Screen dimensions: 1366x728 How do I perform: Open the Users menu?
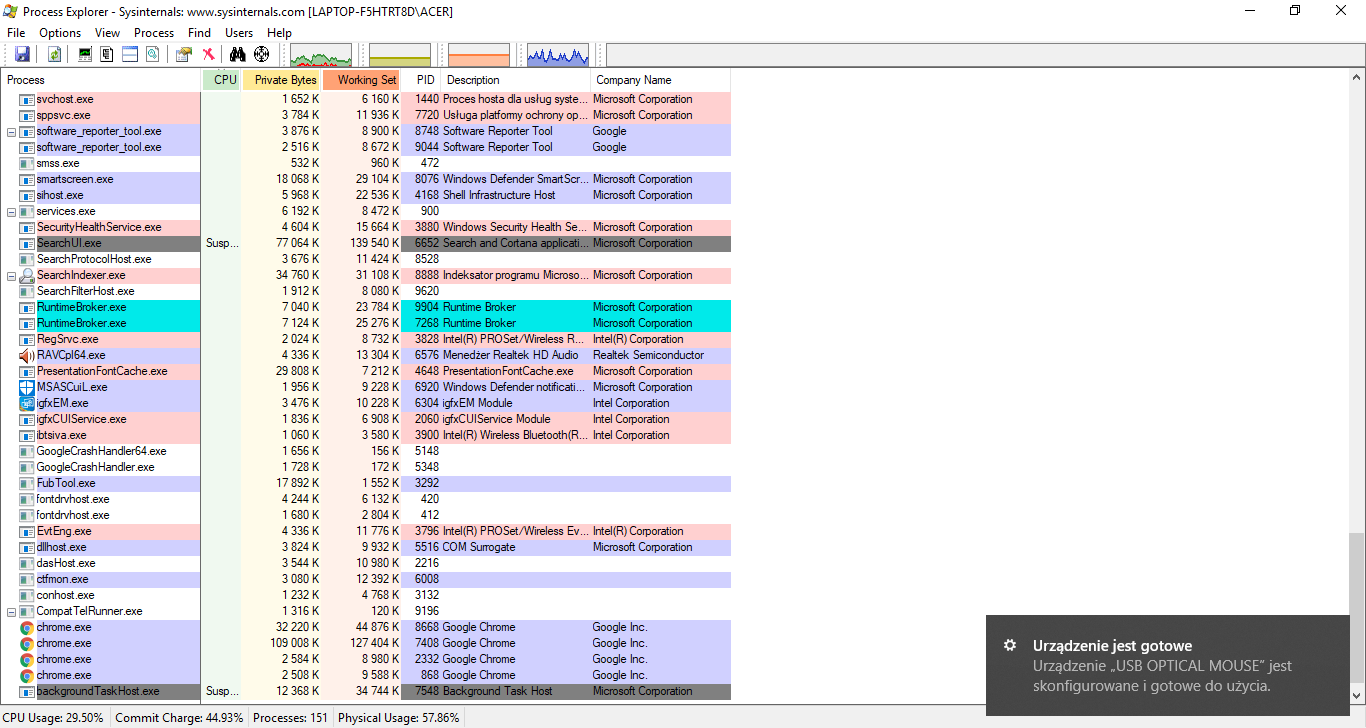239,33
